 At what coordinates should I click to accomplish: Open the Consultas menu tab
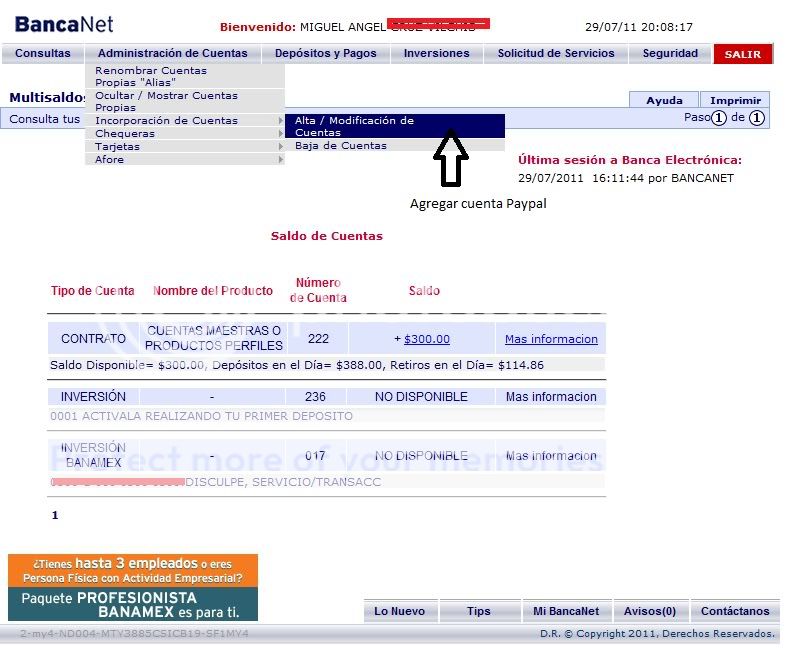pos(42,53)
